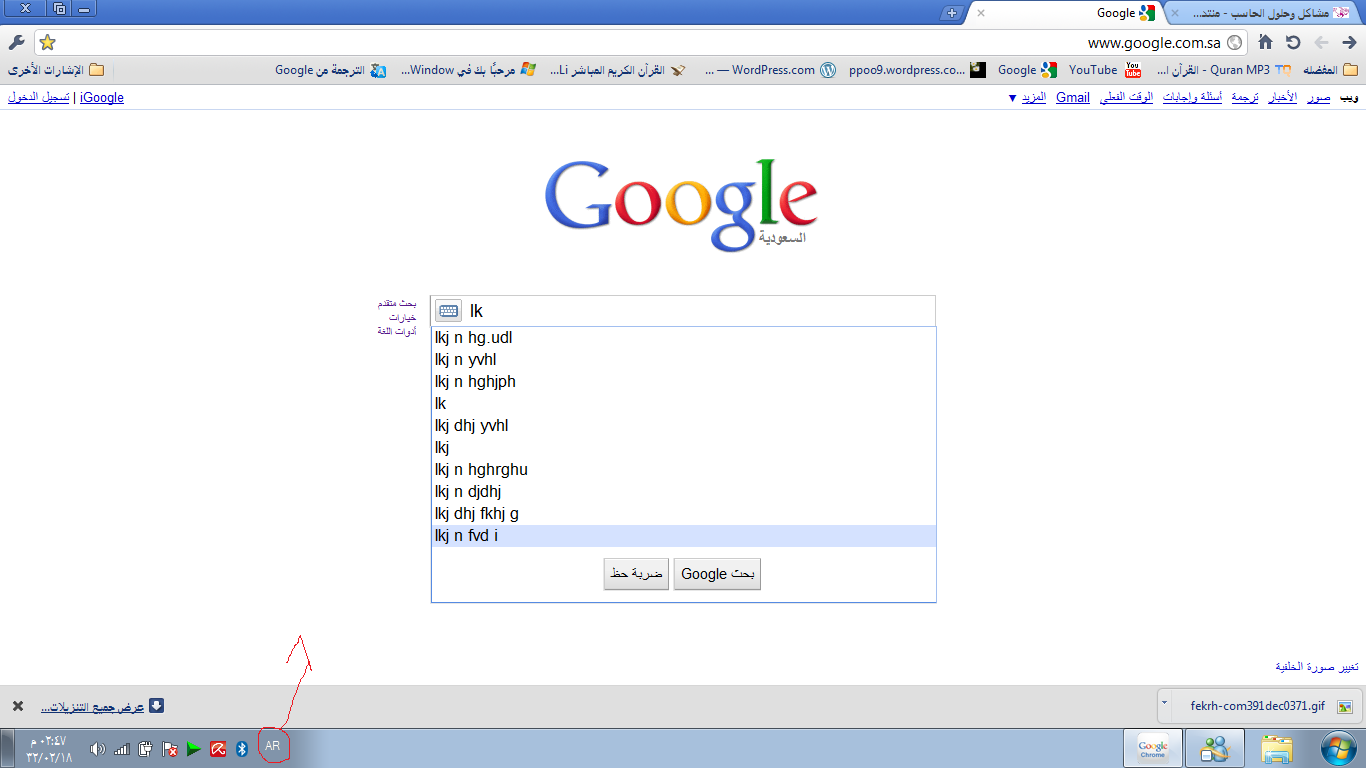Open the Chrome wrench settings menu

click(x=16, y=42)
